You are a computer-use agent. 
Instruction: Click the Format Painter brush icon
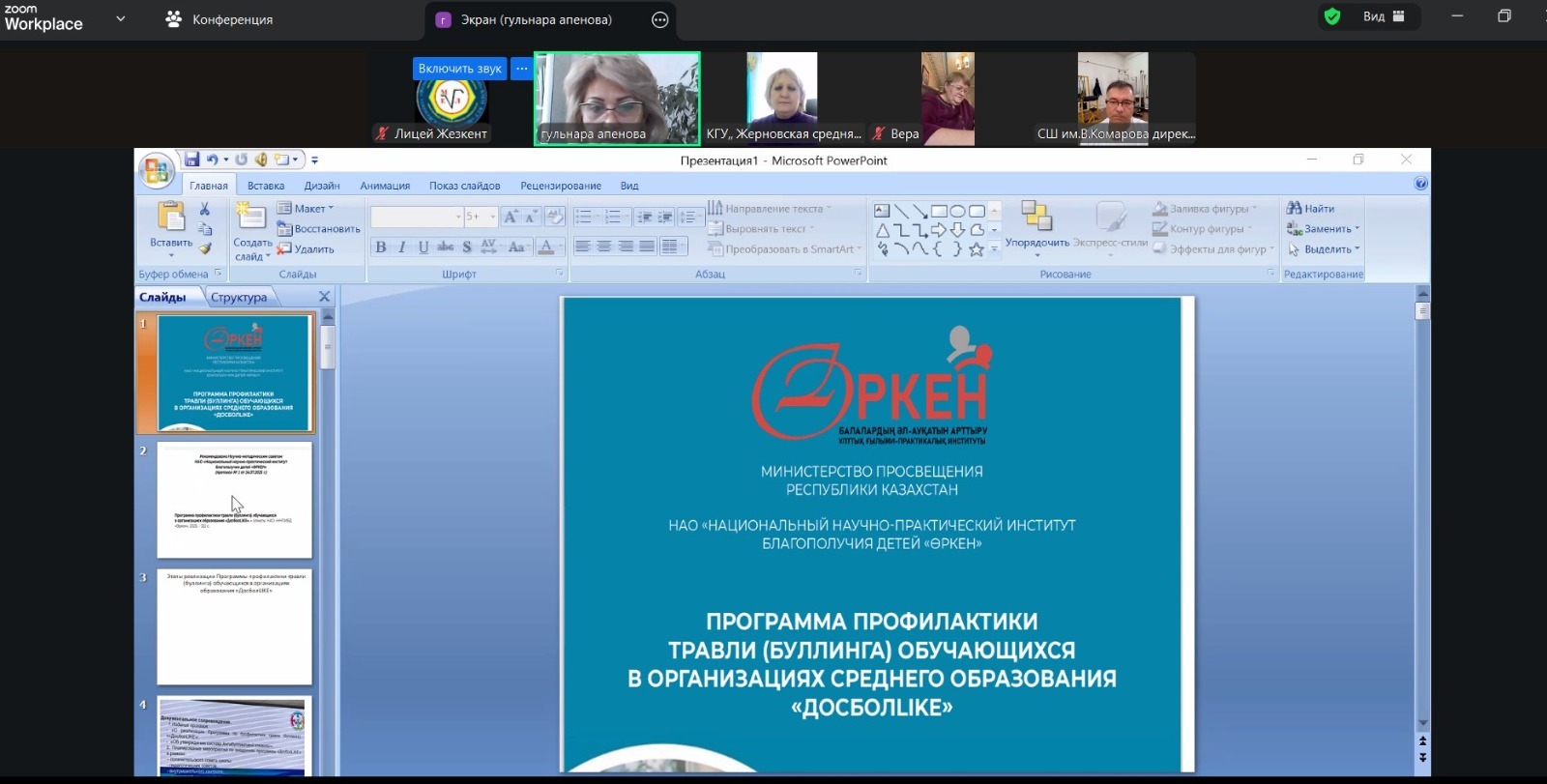click(205, 248)
